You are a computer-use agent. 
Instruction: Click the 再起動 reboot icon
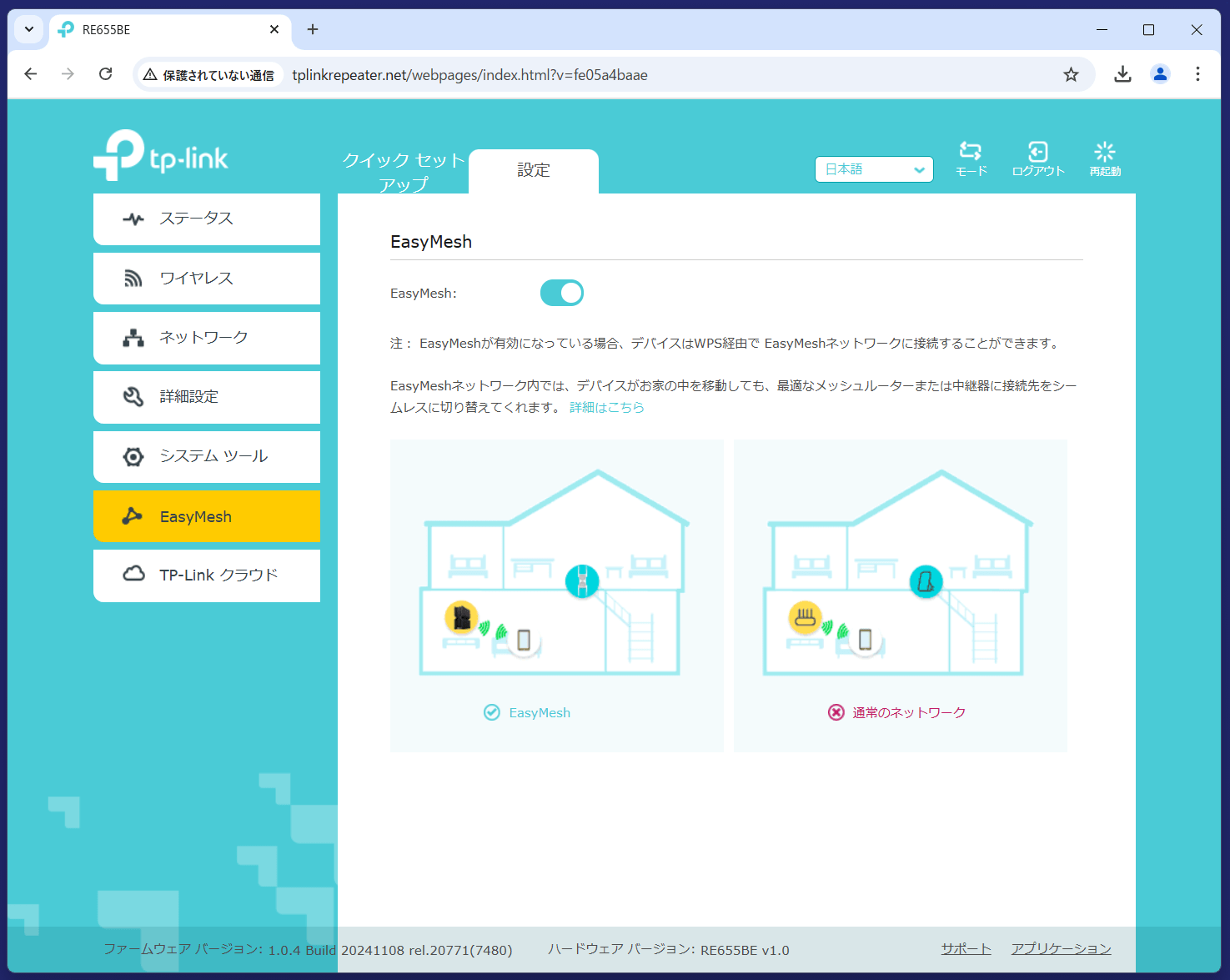(1105, 158)
